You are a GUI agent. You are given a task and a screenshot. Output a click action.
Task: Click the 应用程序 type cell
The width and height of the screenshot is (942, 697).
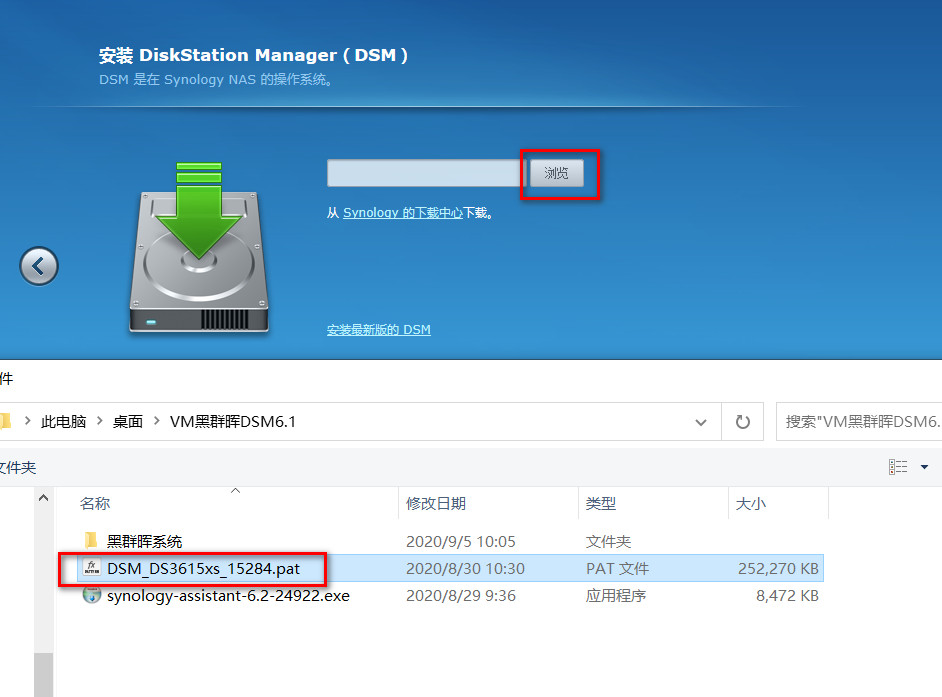[616, 595]
